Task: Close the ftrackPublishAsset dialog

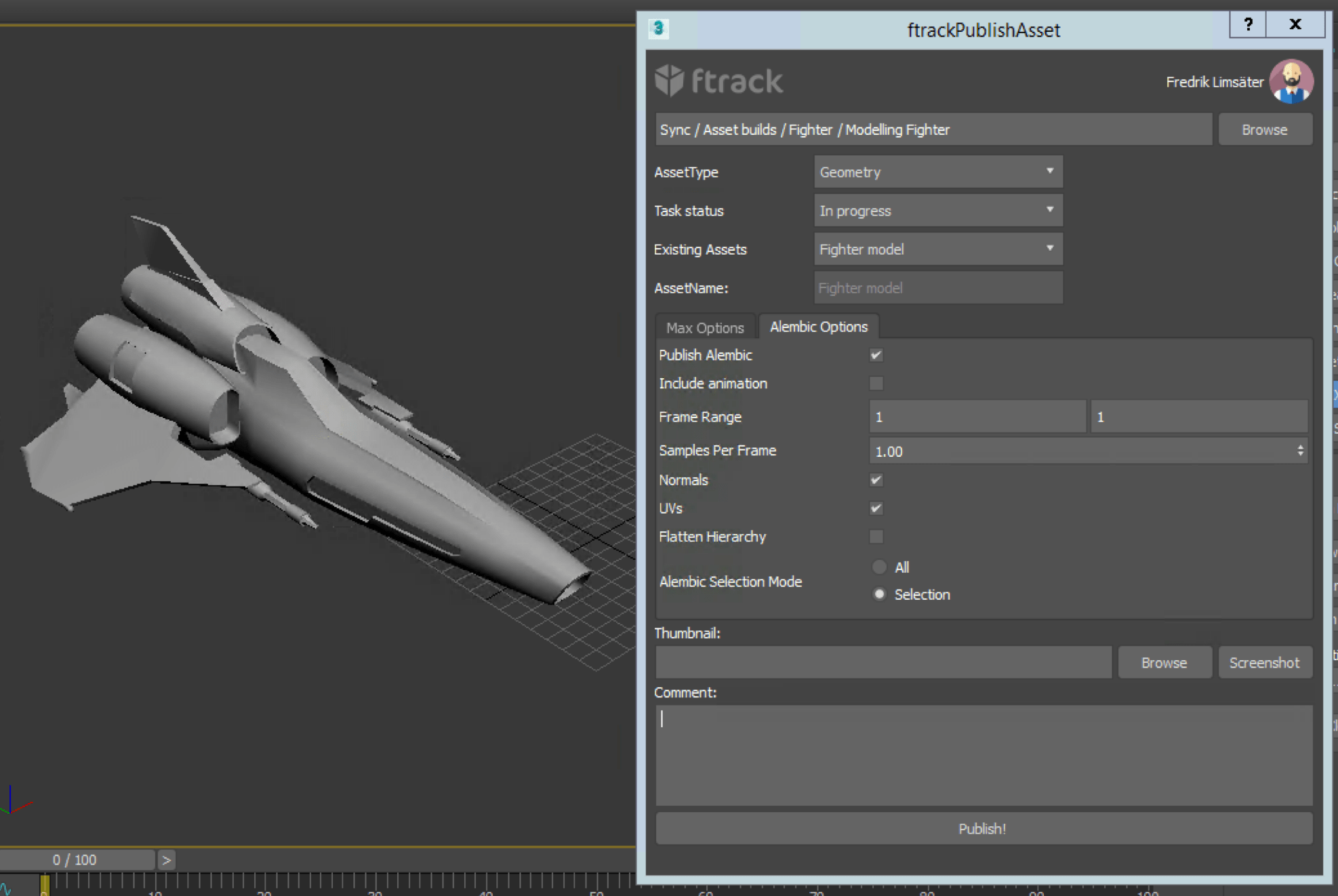Action: (1295, 25)
